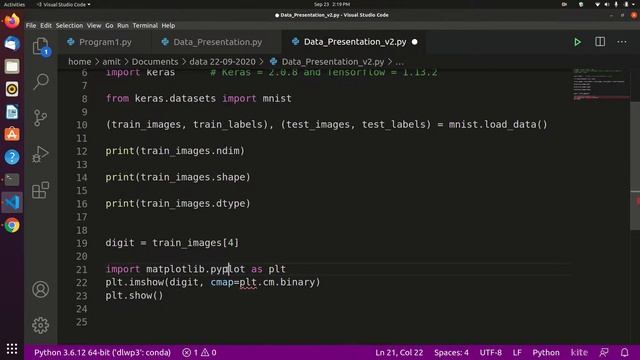Split the editor to the right
Viewport: 640px width, 360px height.
[600, 42]
